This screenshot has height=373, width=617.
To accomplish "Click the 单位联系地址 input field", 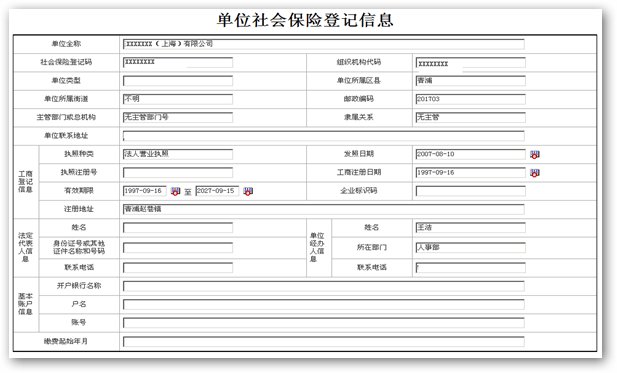I will pyautogui.click(x=323, y=136).
